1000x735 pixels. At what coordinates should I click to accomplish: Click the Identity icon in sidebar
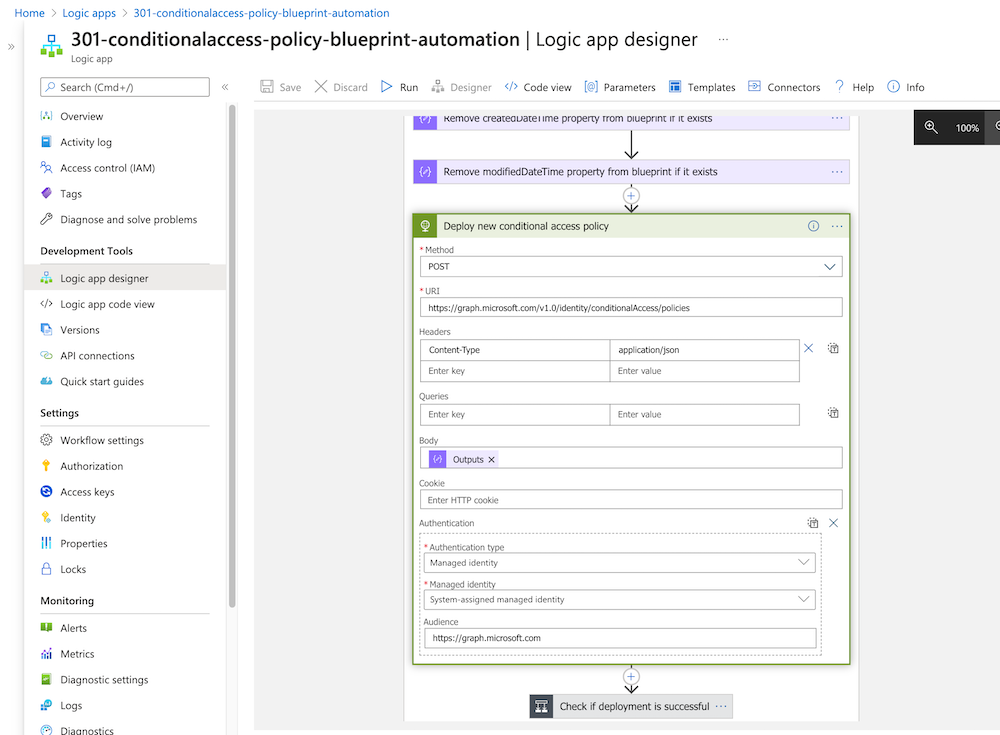(x=46, y=517)
